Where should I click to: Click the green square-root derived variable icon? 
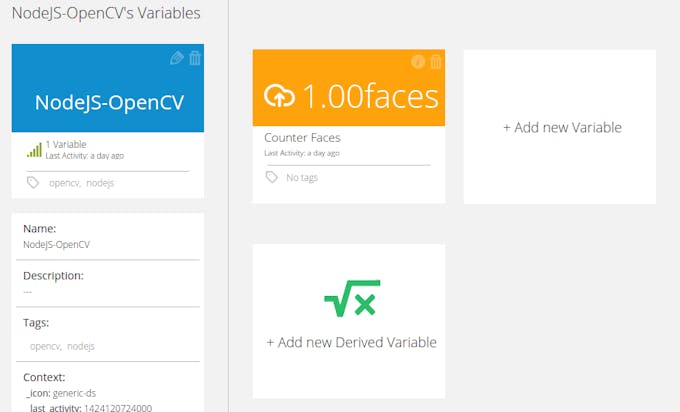coord(350,298)
